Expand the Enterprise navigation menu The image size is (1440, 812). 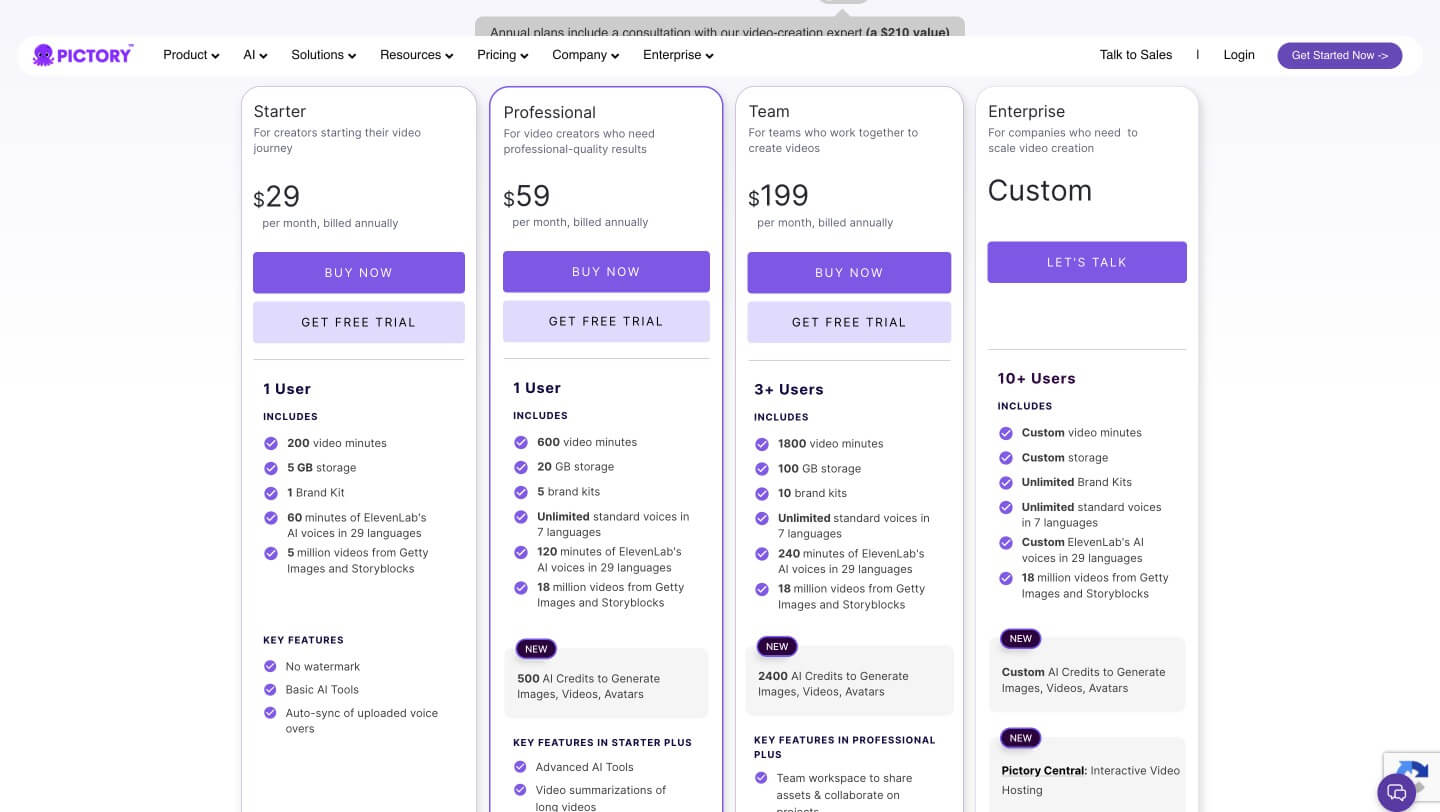(678, 55)
